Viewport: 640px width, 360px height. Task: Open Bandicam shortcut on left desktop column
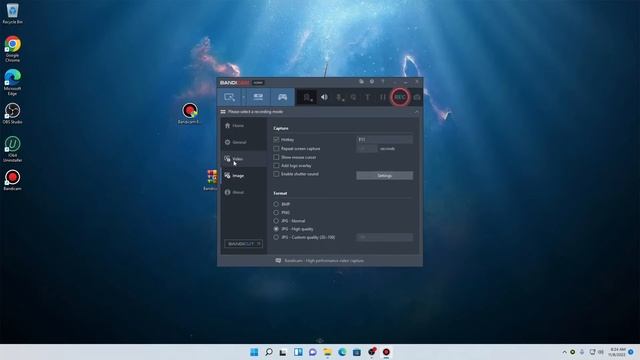(x=13, y=180)
